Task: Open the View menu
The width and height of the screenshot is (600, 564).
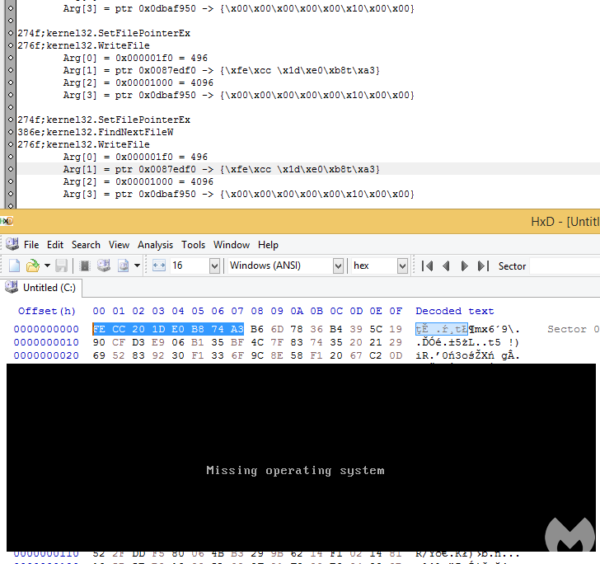Action: [x=119, y=245]
